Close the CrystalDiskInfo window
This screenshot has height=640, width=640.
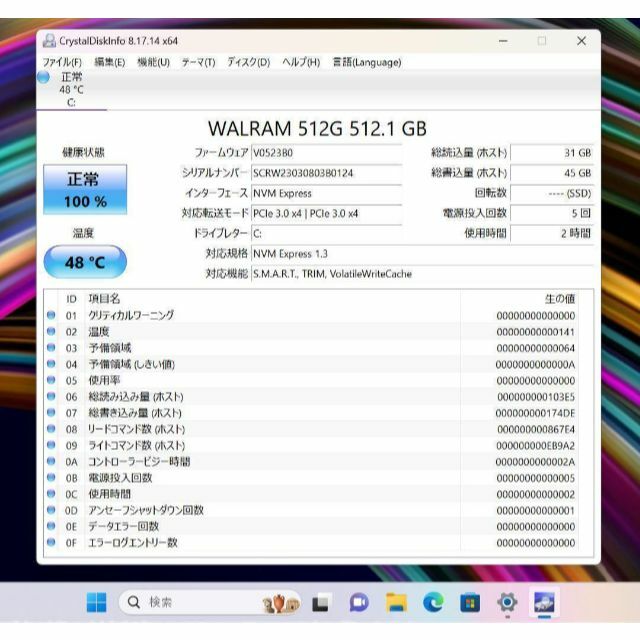pyautogui.click(x=582, y=41)
